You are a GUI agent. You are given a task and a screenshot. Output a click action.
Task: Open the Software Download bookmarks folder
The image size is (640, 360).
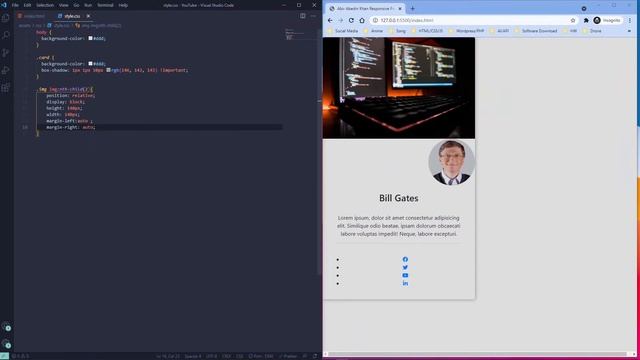[536, 31]
